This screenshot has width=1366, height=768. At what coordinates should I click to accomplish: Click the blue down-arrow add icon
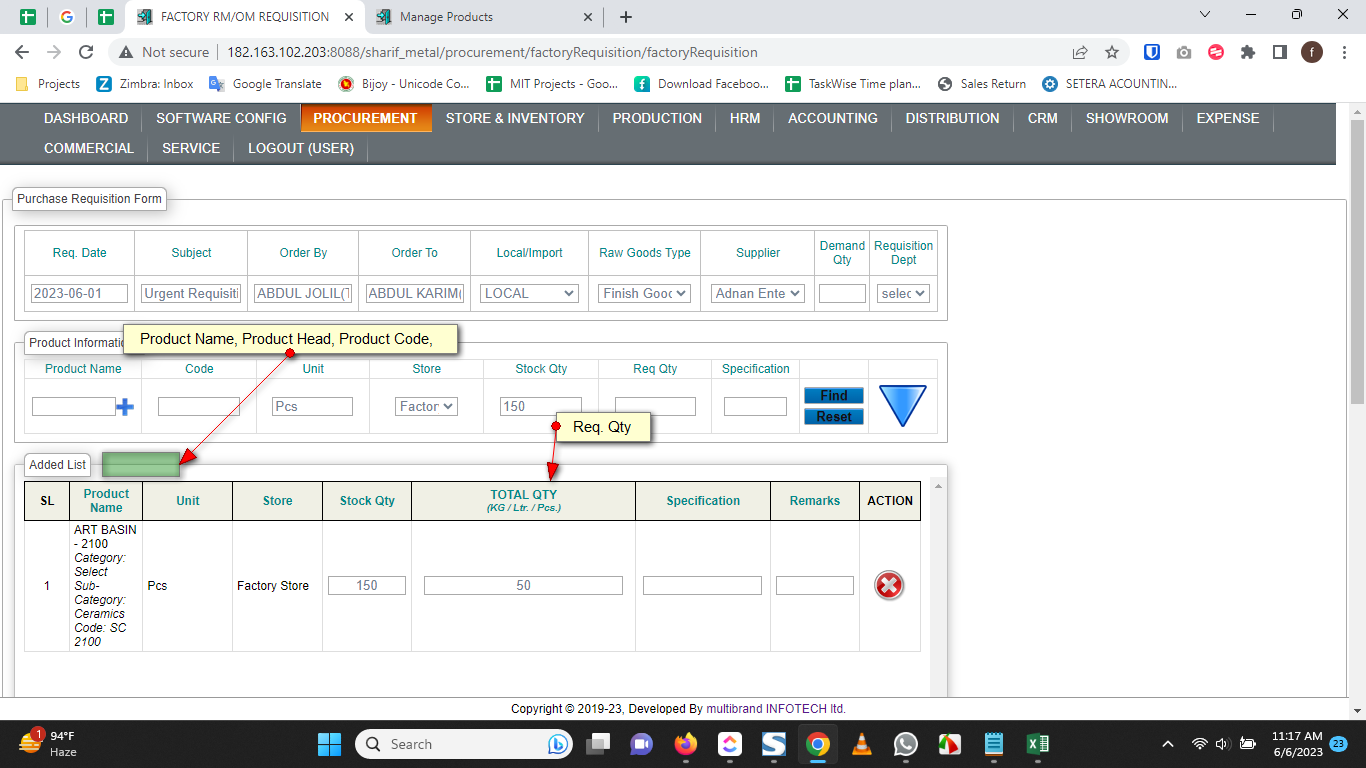pos(902,406)
